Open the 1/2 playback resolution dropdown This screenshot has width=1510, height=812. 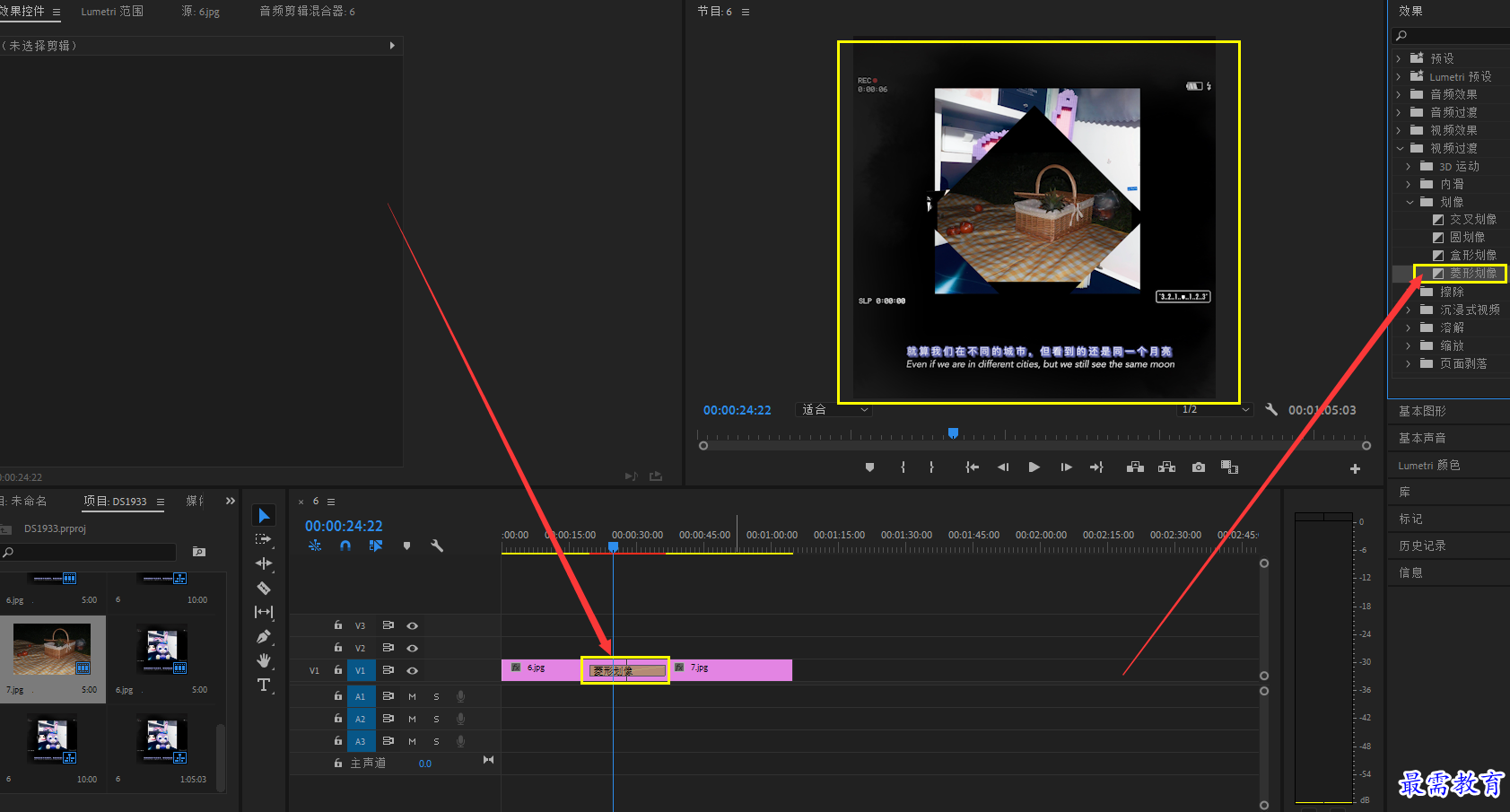(1215, 409)
